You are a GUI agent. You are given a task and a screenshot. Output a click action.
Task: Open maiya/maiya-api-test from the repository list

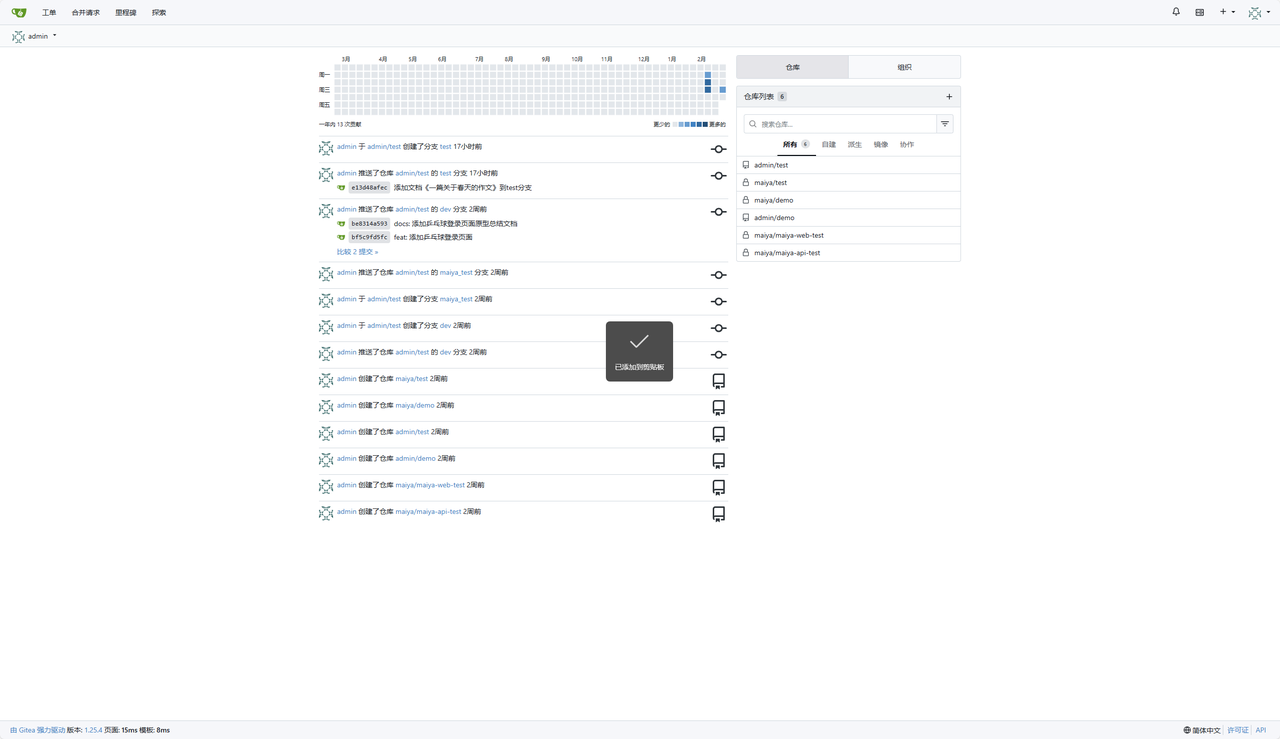(x=787, y=253)
